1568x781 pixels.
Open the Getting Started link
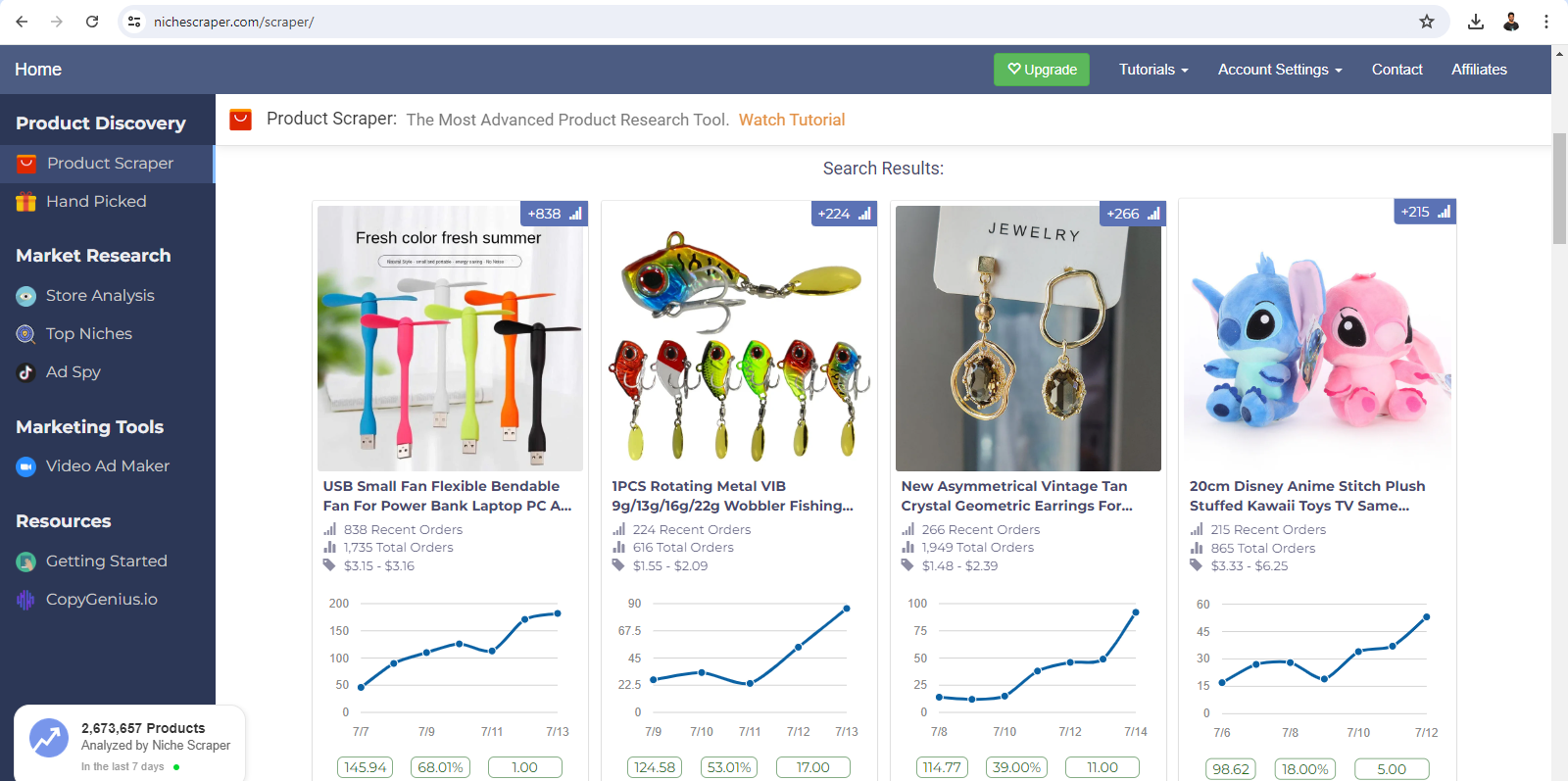106,561
